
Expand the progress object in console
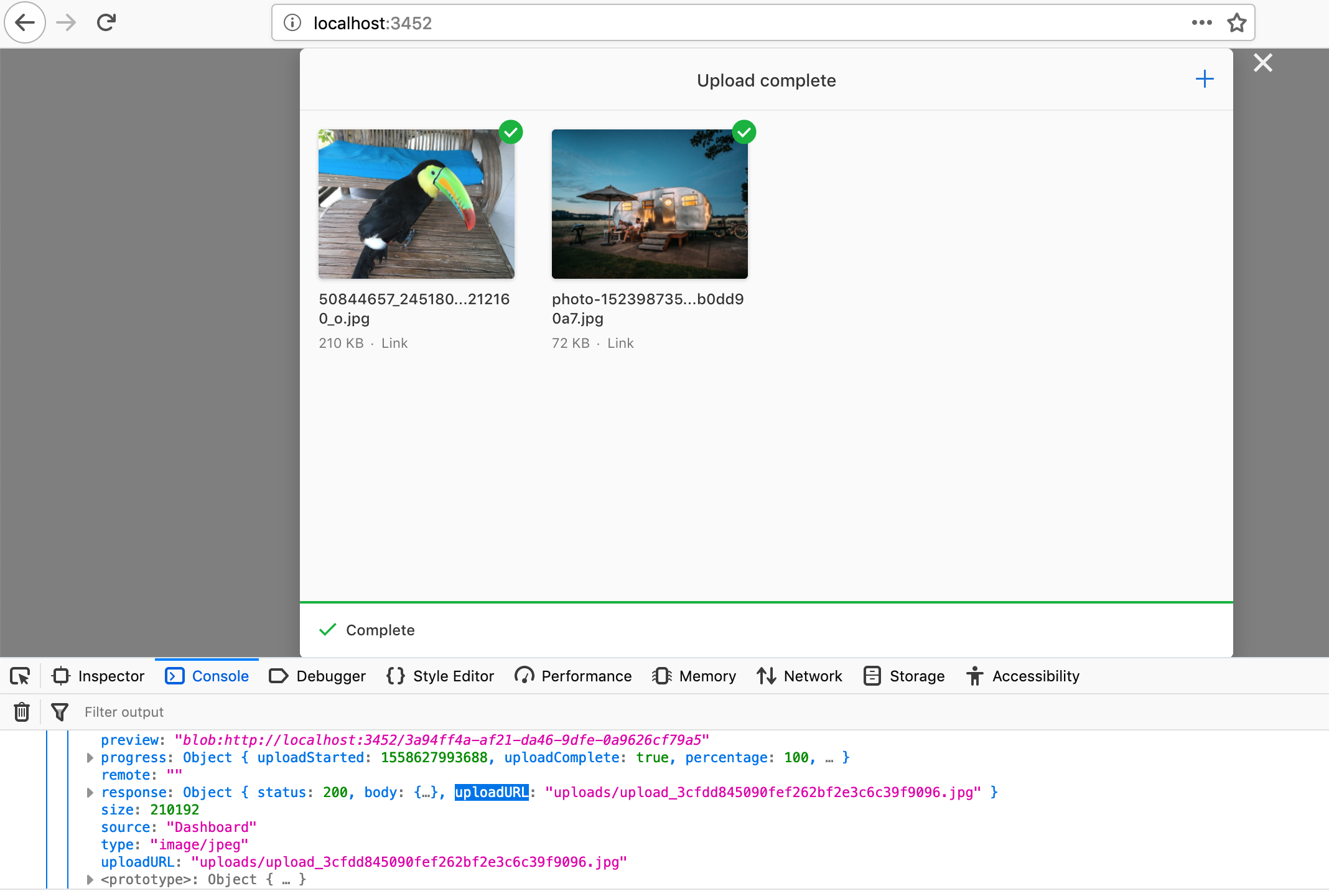[90, 757]
